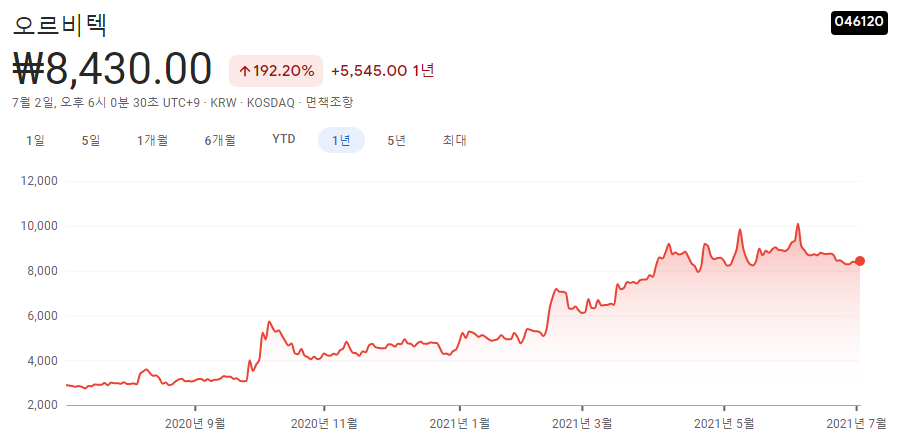Viewport: 897px width, 444px height.
Task: Click the 8,000 y-axis label
Action: click(42, 271)
